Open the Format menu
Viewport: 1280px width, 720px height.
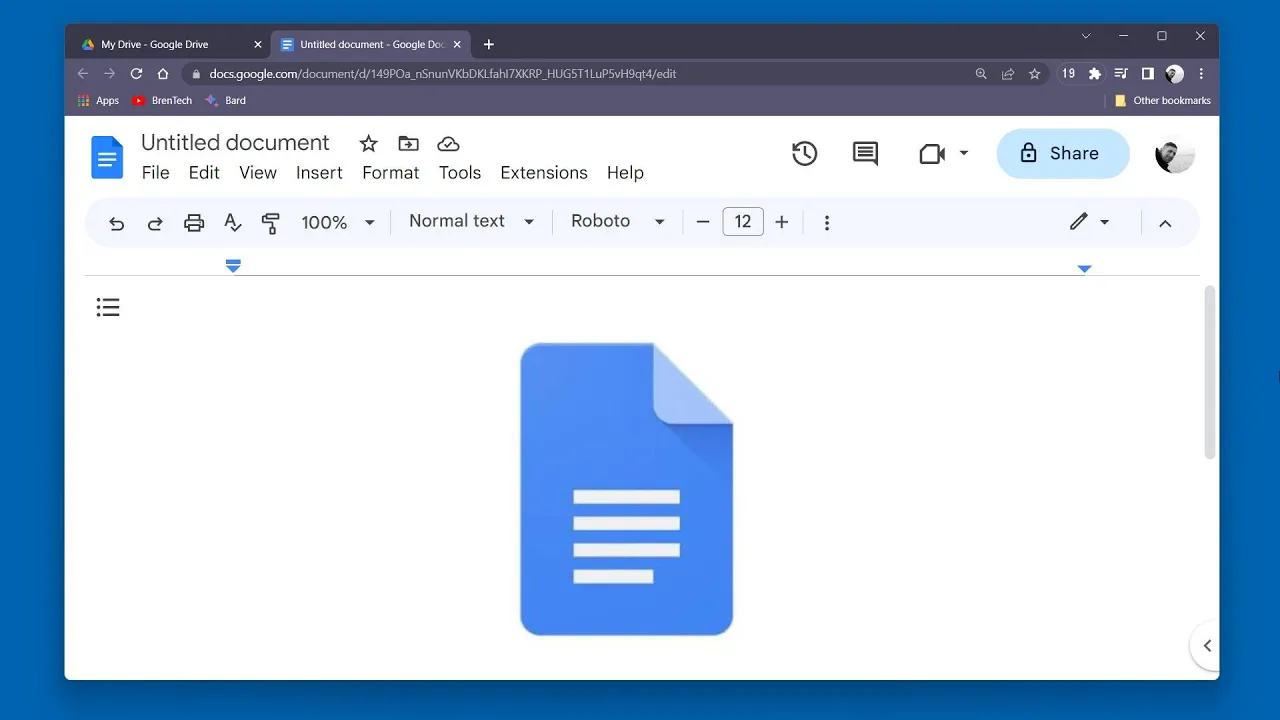point(391,173)
